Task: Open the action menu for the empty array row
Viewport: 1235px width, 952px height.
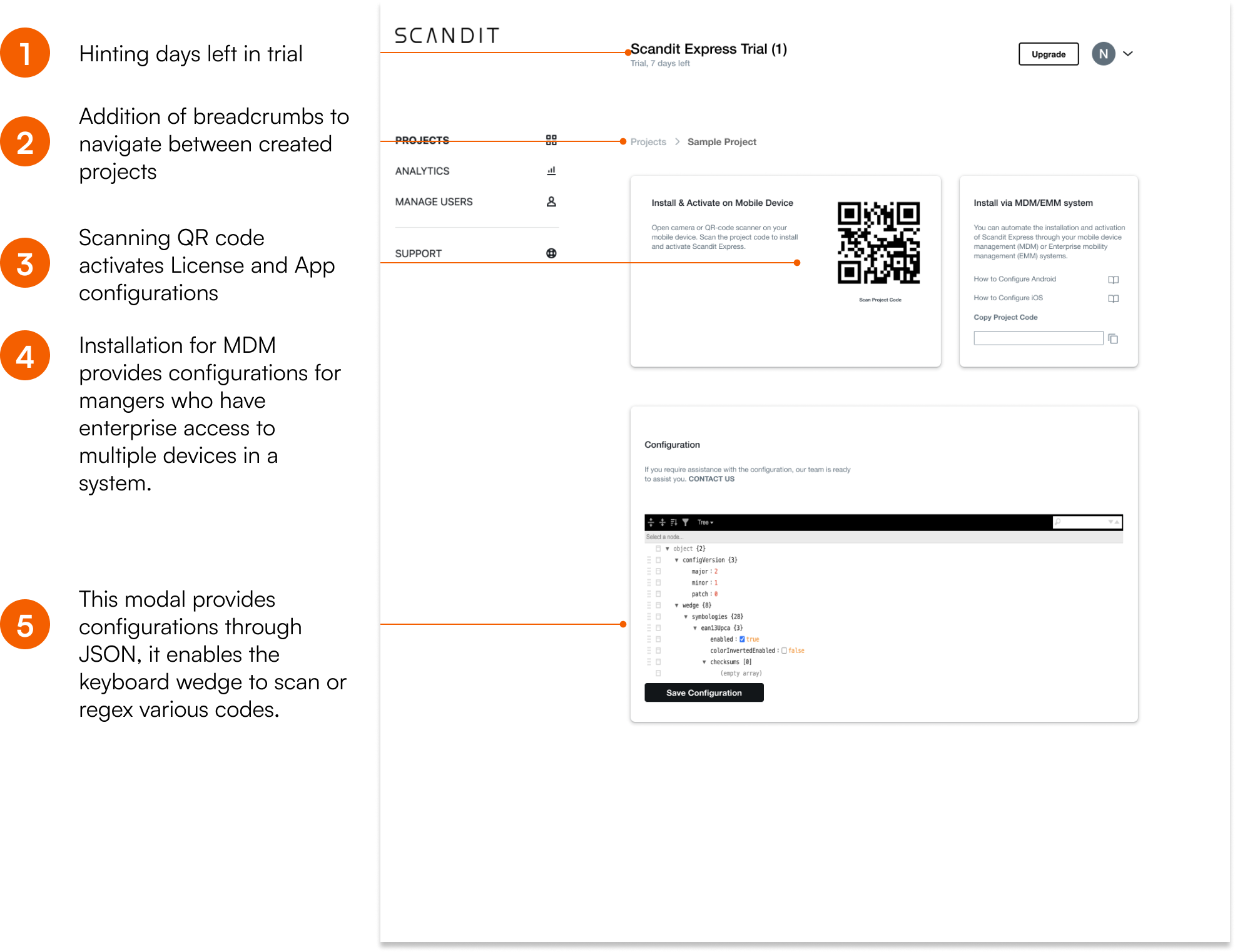Action: (x=658, y=674)
